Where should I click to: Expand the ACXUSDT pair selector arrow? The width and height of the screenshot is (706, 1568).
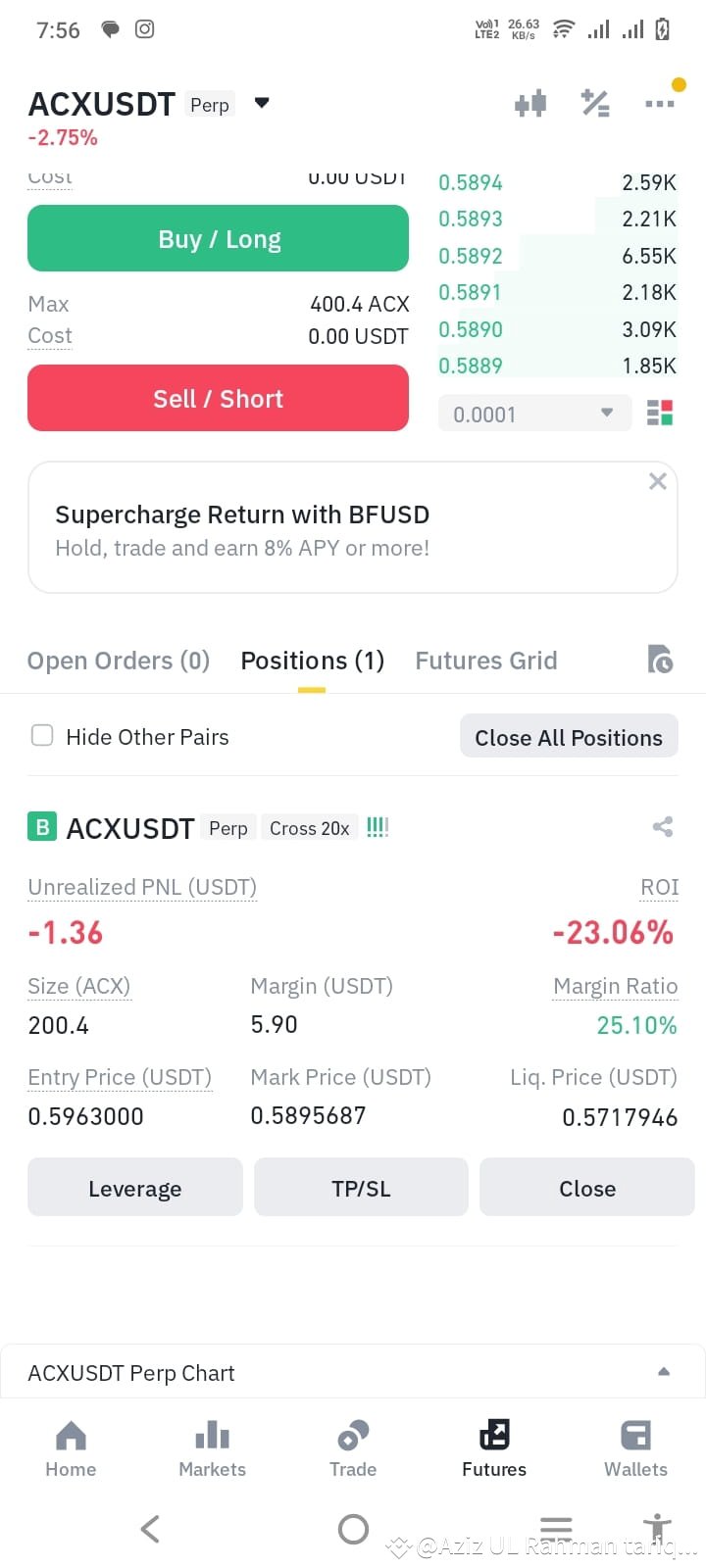point(262,103)
